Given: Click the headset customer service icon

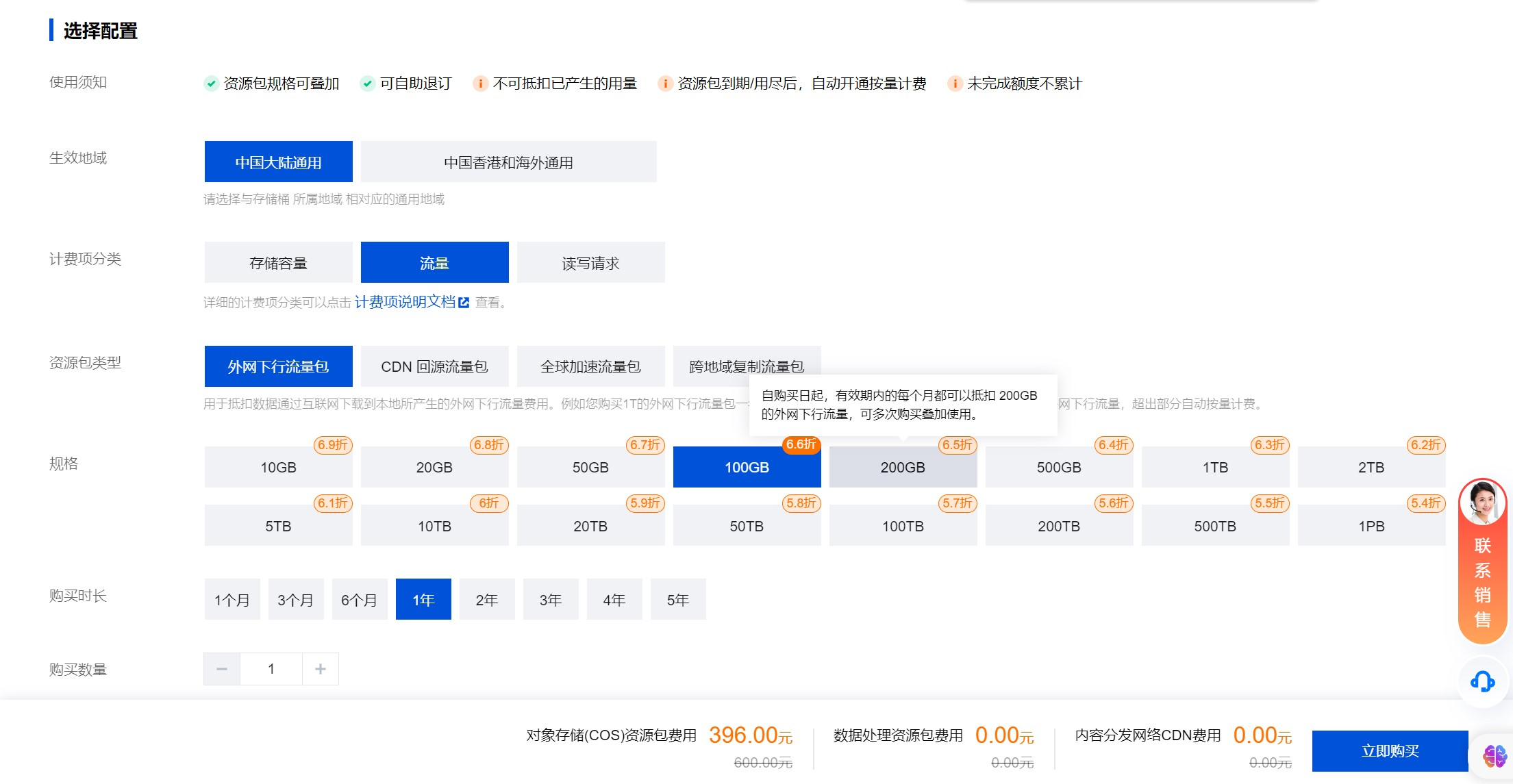Looking at the screenshot, I should [x=1482, y=681].
